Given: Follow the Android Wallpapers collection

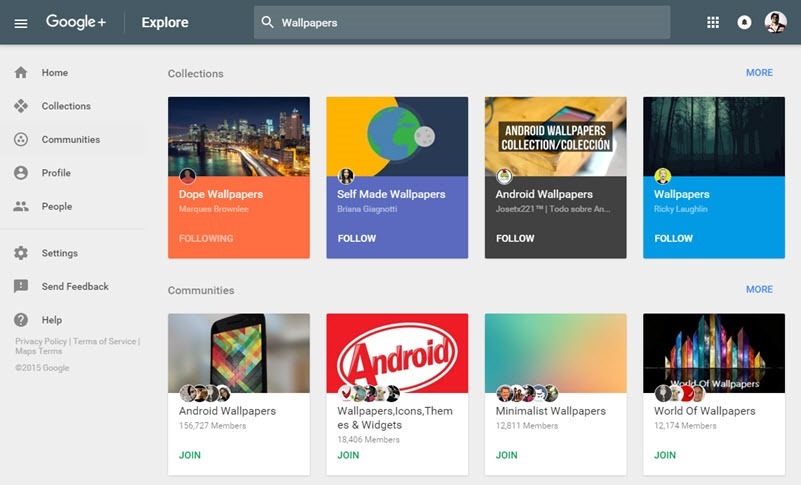Looking at the screenshot, I should (x=515, y=238).
